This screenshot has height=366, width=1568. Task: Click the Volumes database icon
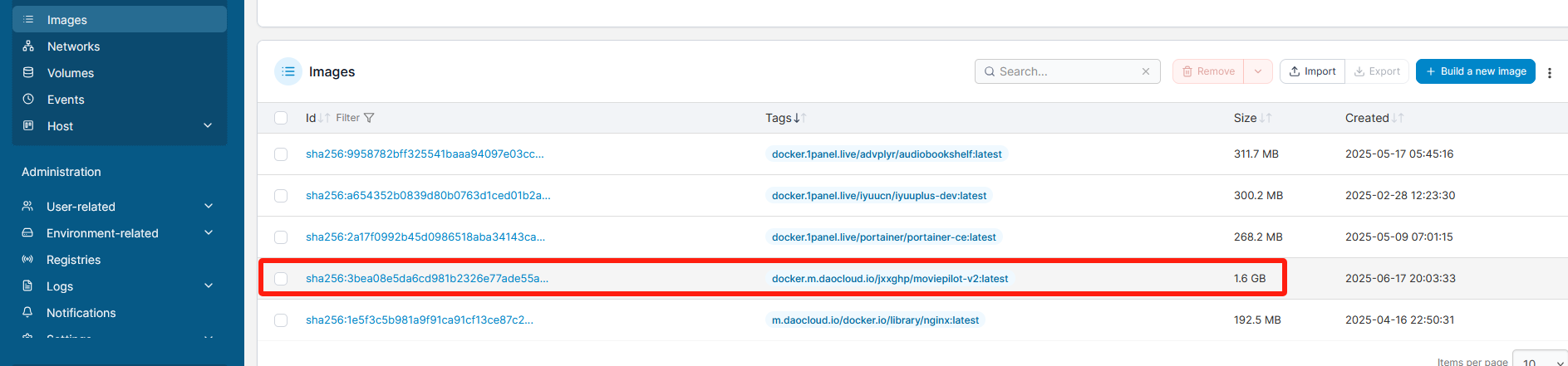28,72
